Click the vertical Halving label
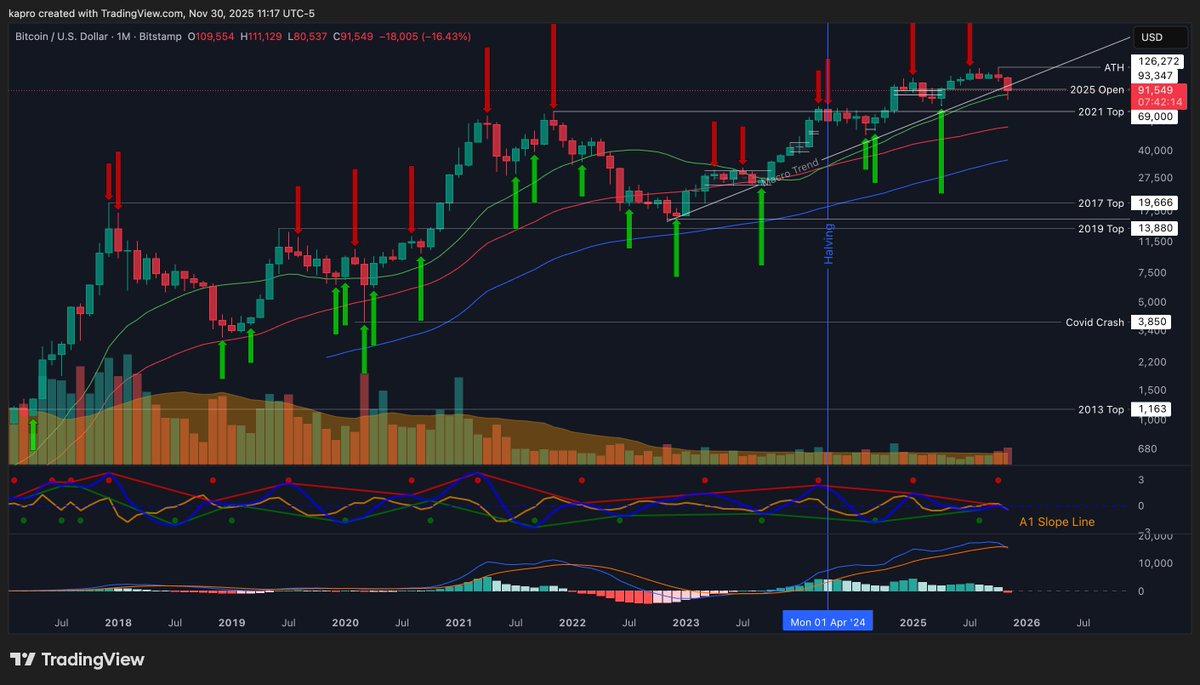 pos(828,243)
